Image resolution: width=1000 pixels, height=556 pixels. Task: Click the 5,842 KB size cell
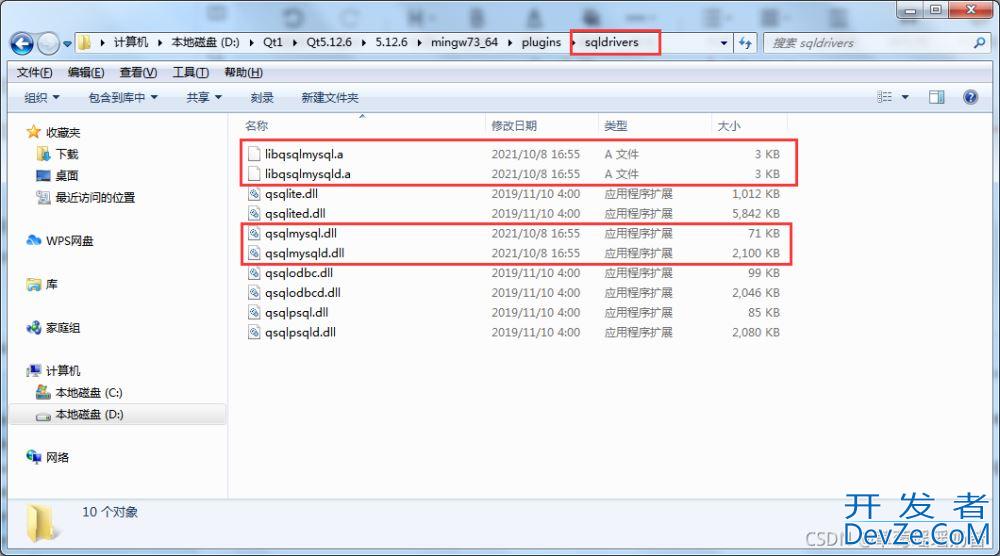pyautogui.click(x=756, y=214)
